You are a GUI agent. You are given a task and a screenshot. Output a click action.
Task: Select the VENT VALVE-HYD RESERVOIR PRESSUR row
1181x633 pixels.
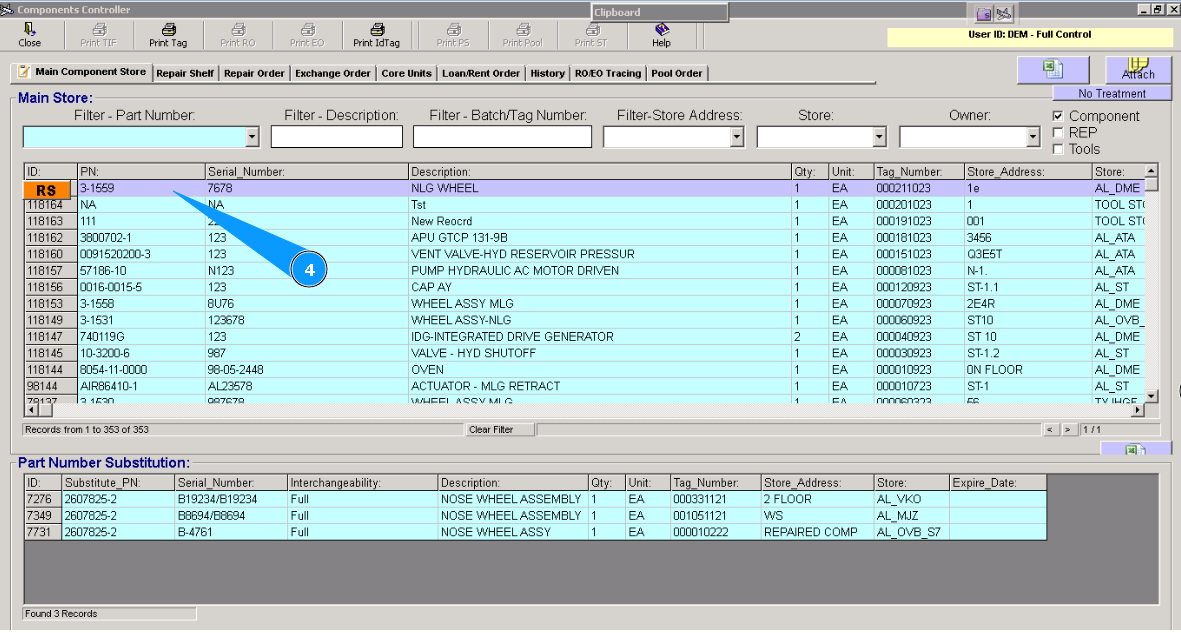tap(584, 254)
